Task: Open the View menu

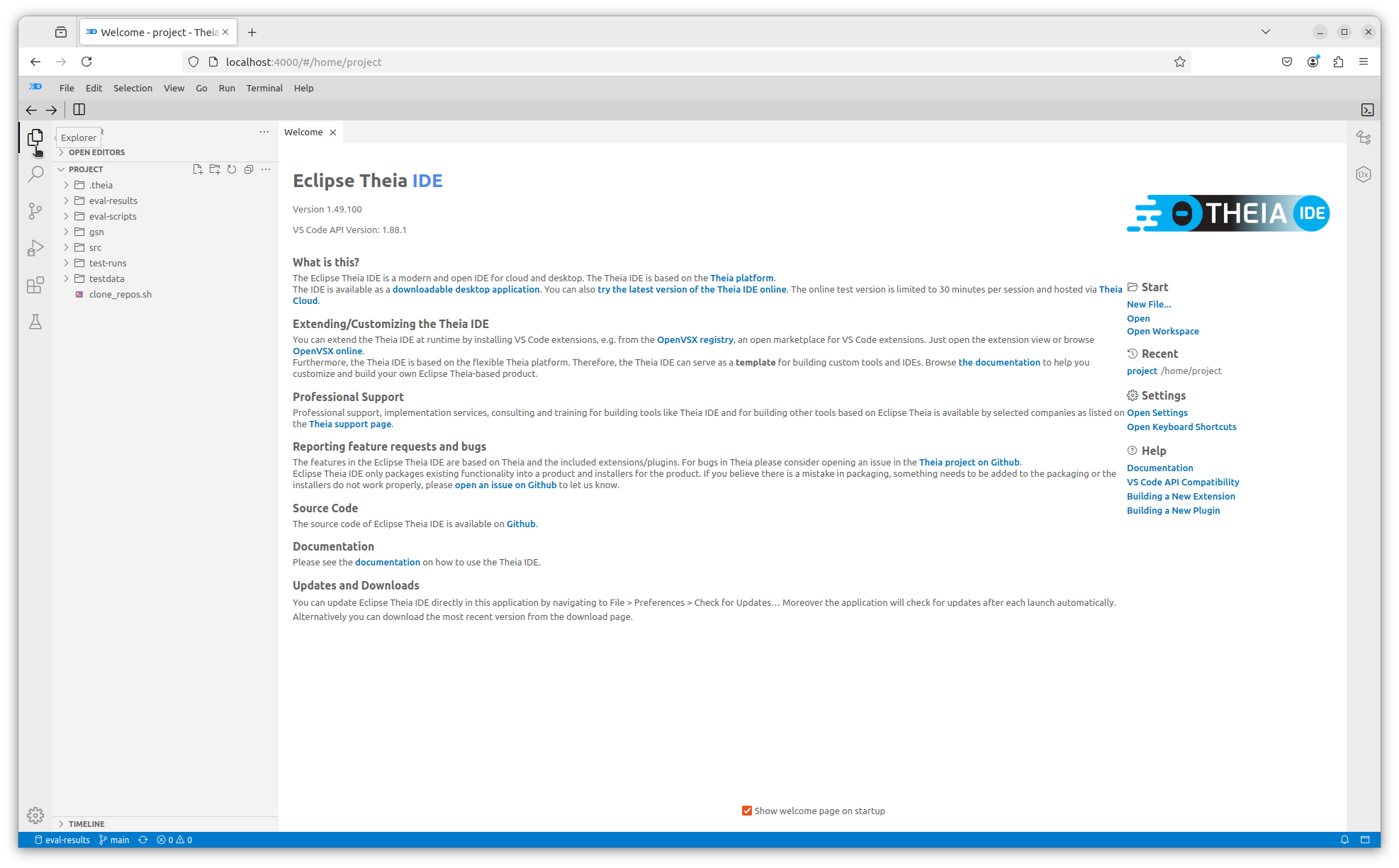Action: coord(174,88)
